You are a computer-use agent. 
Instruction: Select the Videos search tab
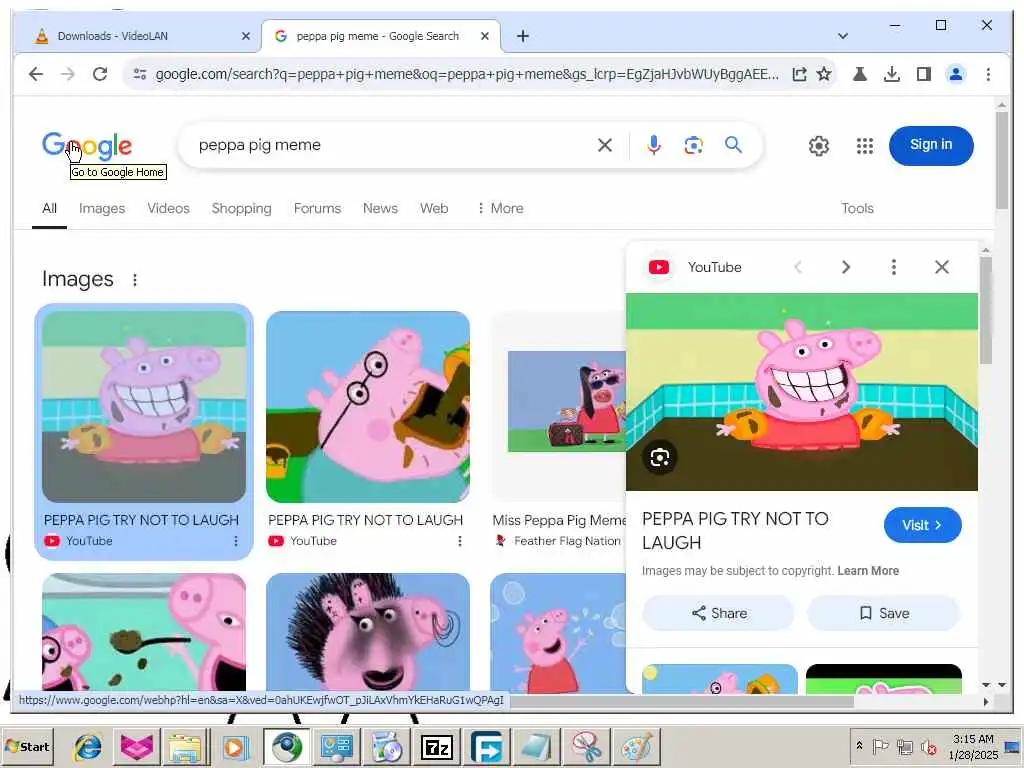point(168,208)
